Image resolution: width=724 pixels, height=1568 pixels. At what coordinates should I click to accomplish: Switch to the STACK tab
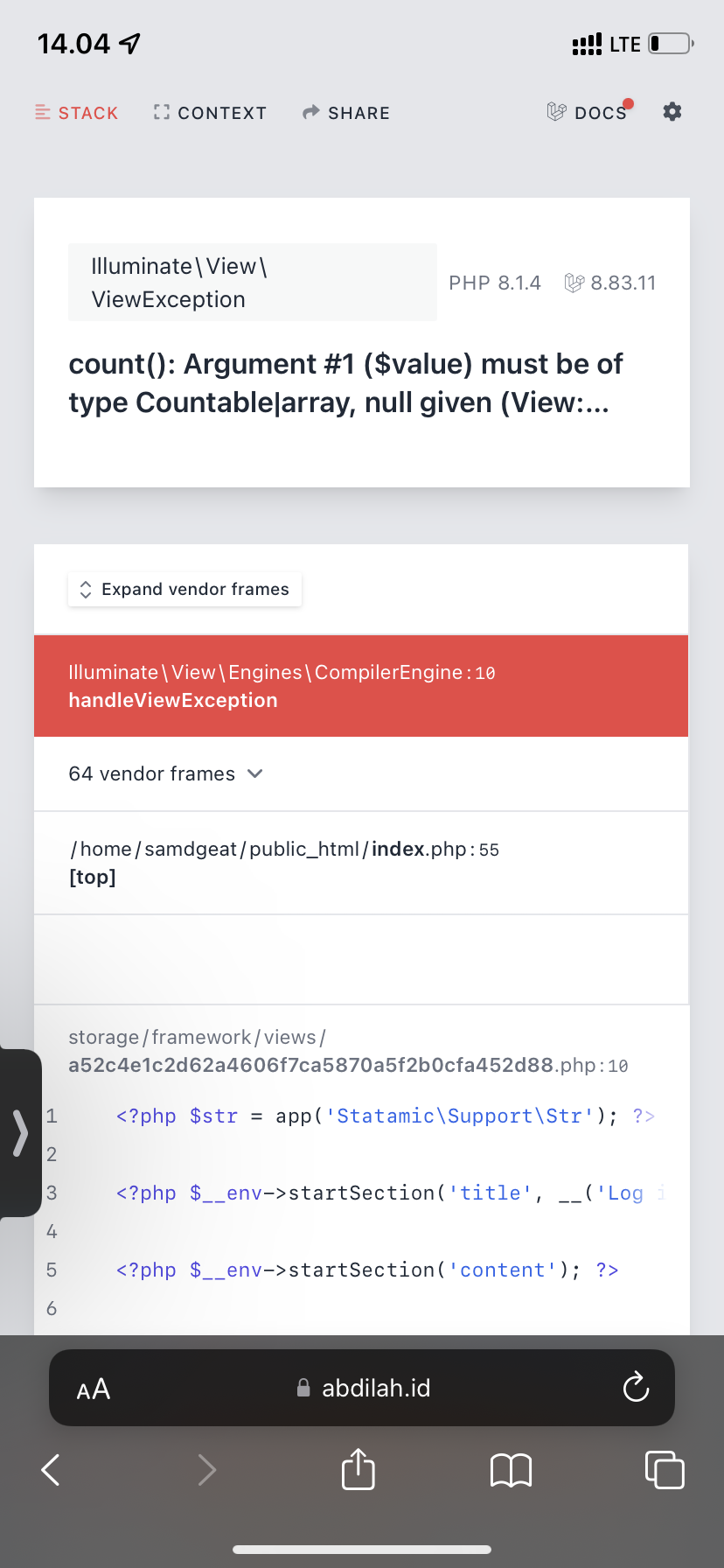(77, 112)
